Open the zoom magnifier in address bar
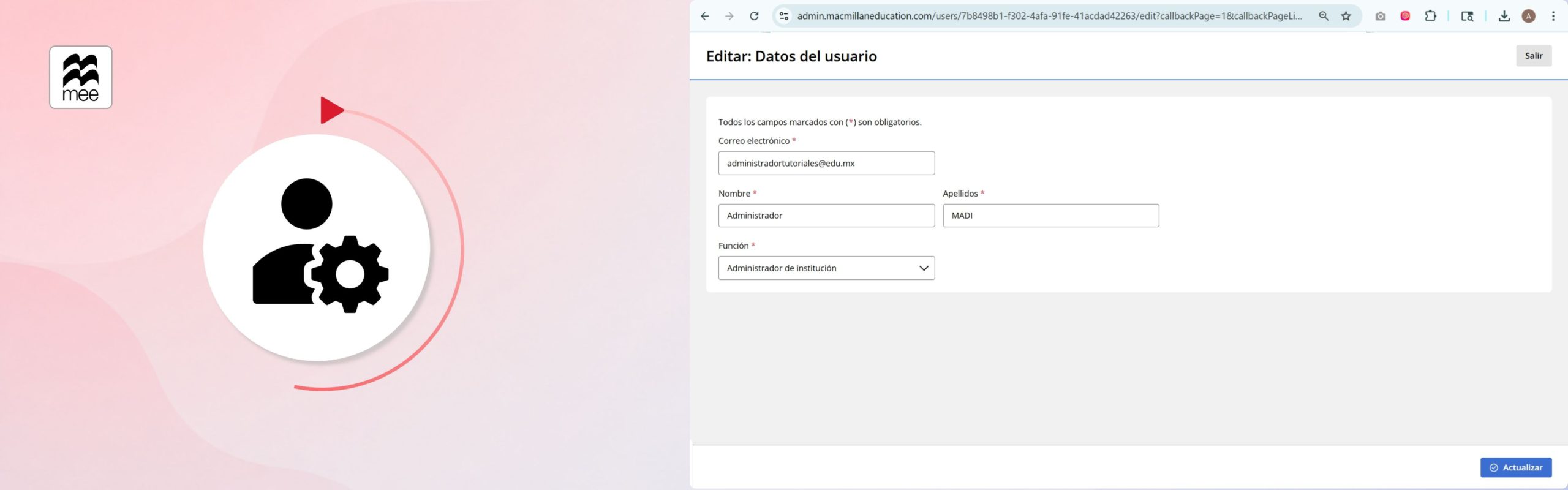The image size is (1568, 490). pos(1324,17)
